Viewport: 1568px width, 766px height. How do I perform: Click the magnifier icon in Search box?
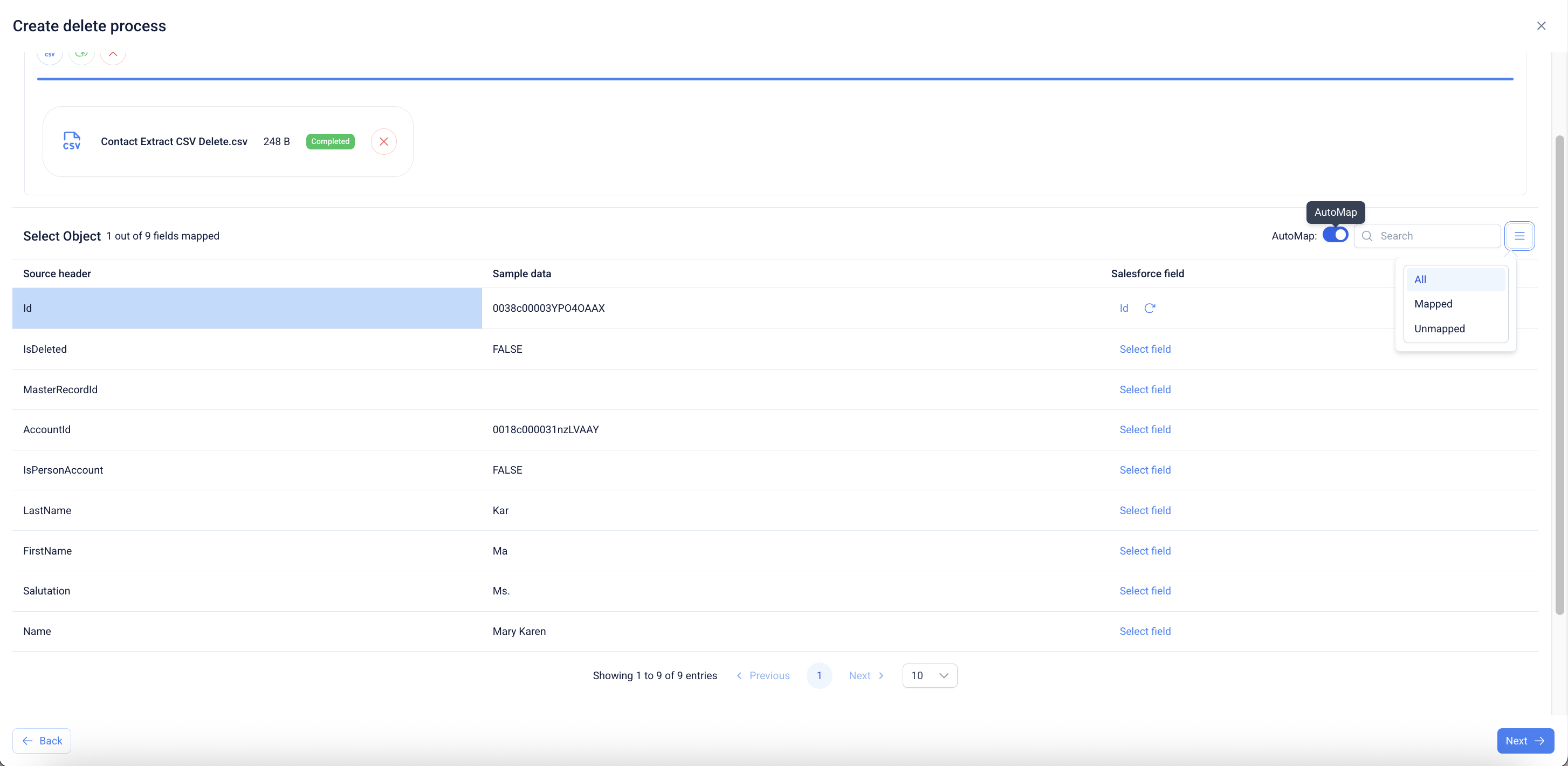click(1367, 236)
